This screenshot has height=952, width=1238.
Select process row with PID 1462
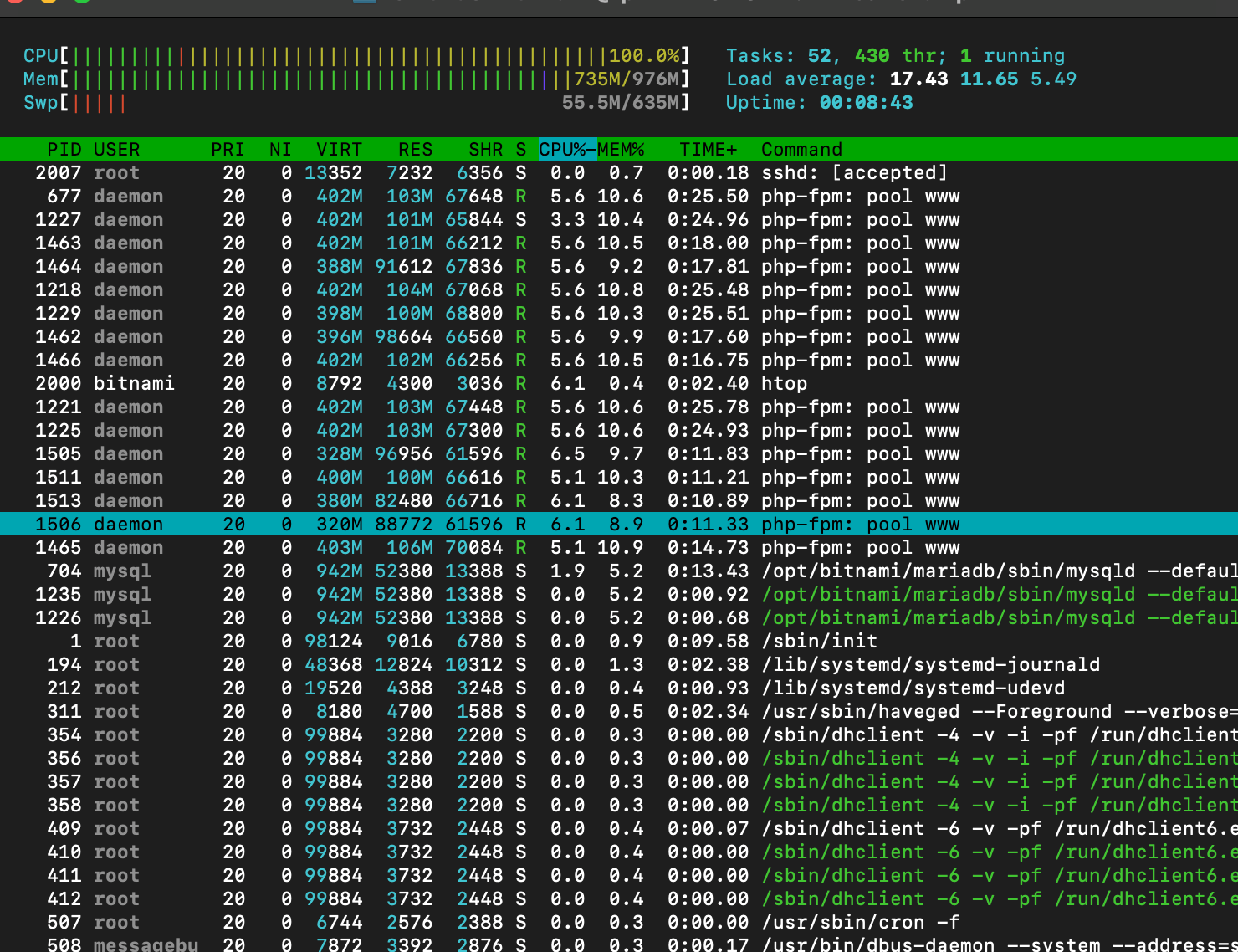[619, 336]
